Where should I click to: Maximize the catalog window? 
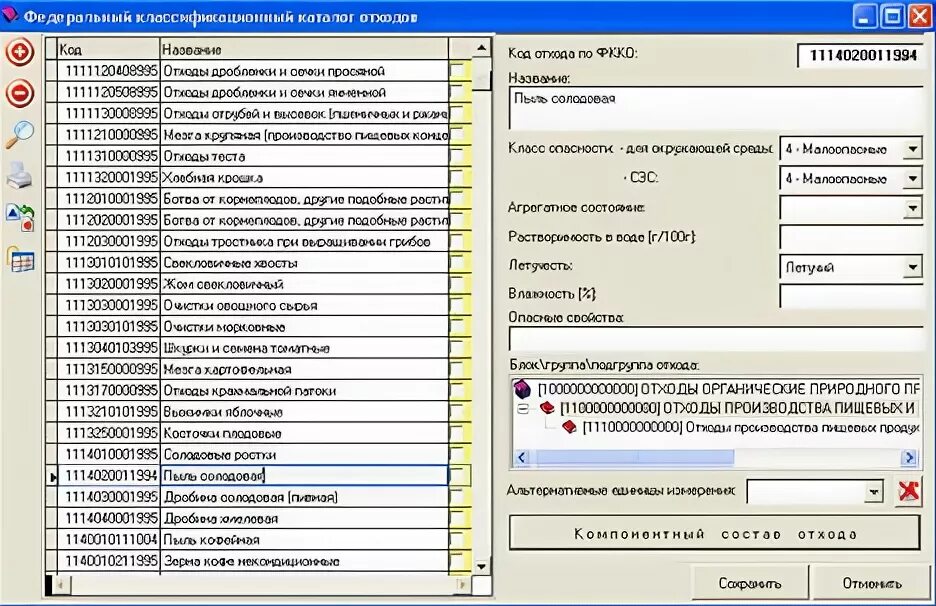click(x=893, y=16)
